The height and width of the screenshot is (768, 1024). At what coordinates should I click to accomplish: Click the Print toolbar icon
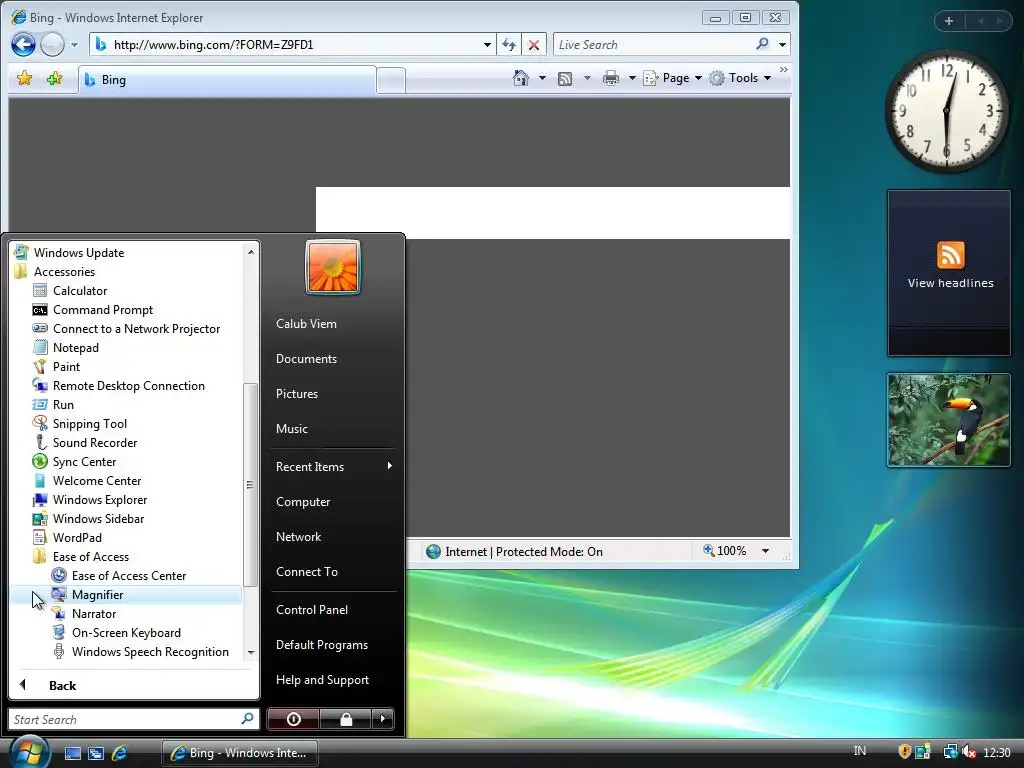[611, 78]
